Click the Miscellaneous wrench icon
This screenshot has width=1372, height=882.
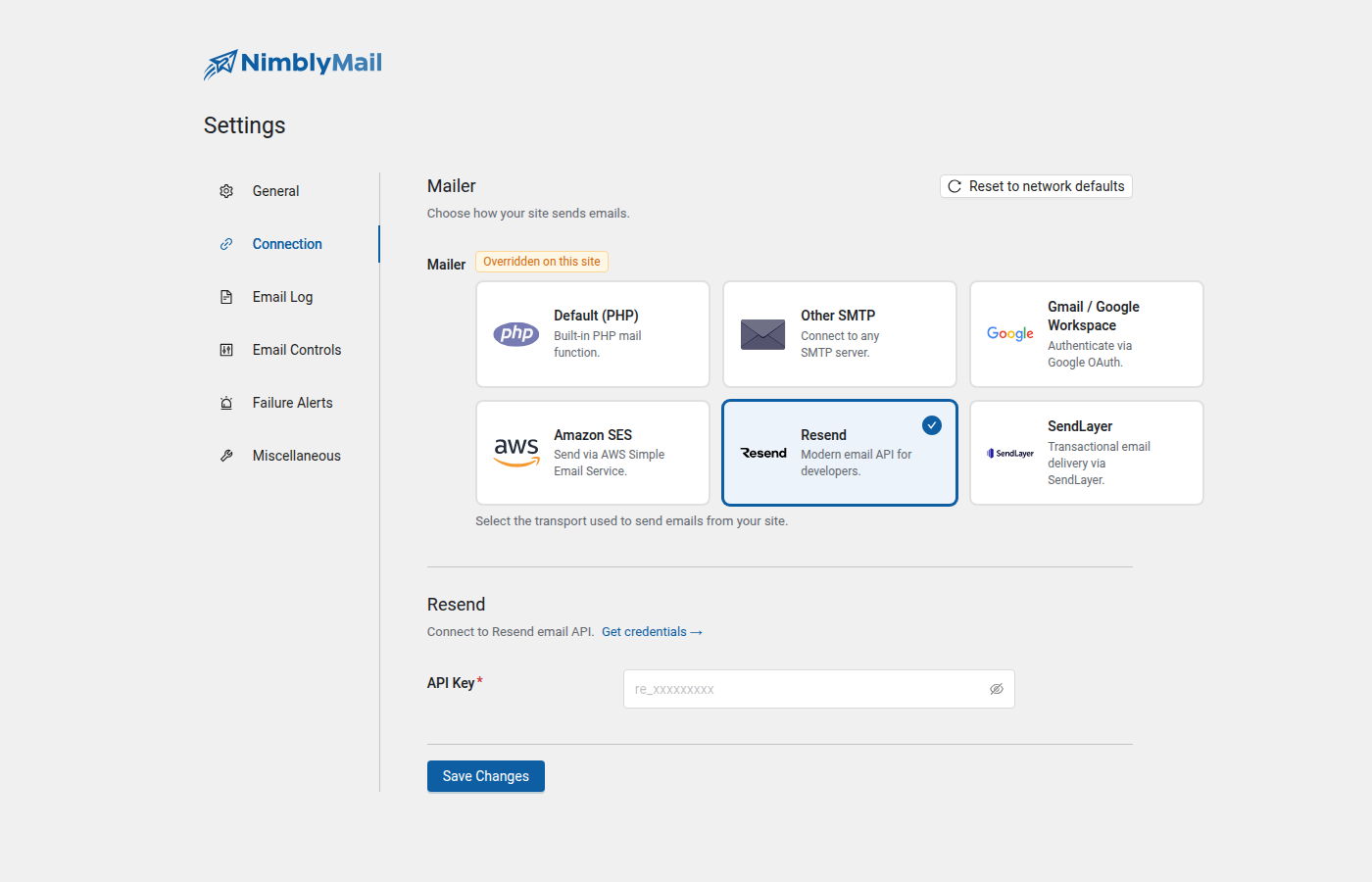click(x=226, y=456)
